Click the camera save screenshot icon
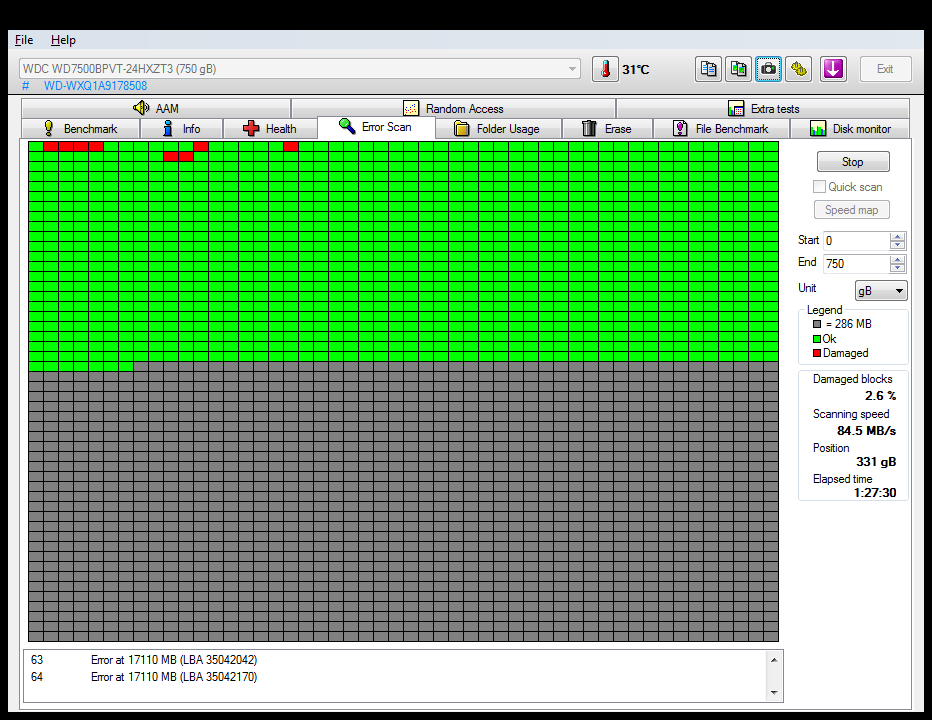Screen dimensions: 932x720 tap(768, 69)
